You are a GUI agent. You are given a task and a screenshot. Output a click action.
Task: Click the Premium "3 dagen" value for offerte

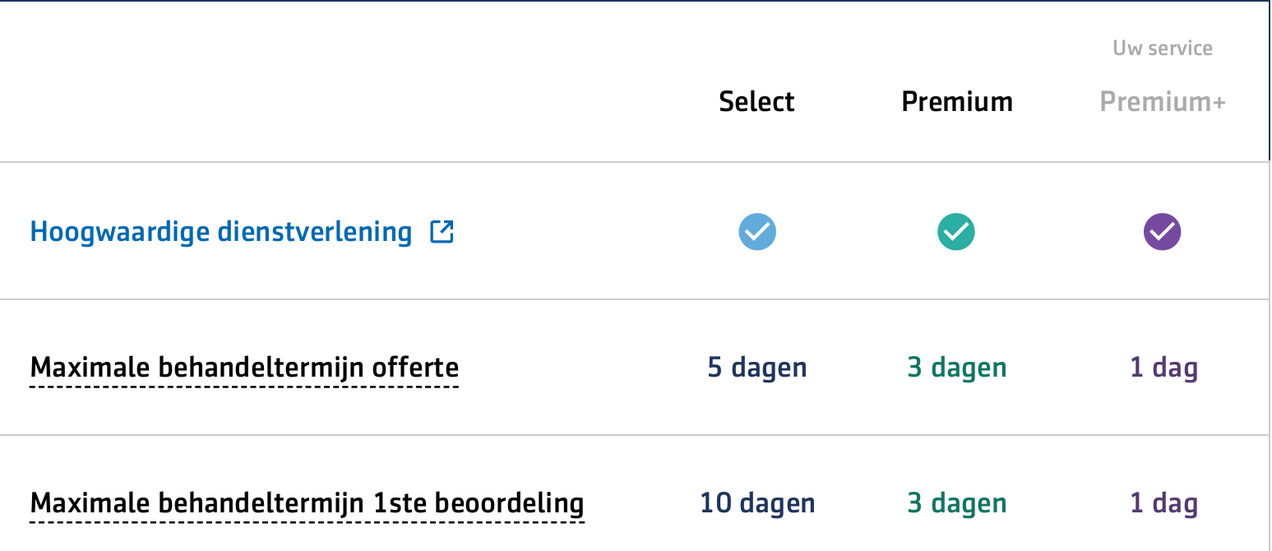coord(957,368)
